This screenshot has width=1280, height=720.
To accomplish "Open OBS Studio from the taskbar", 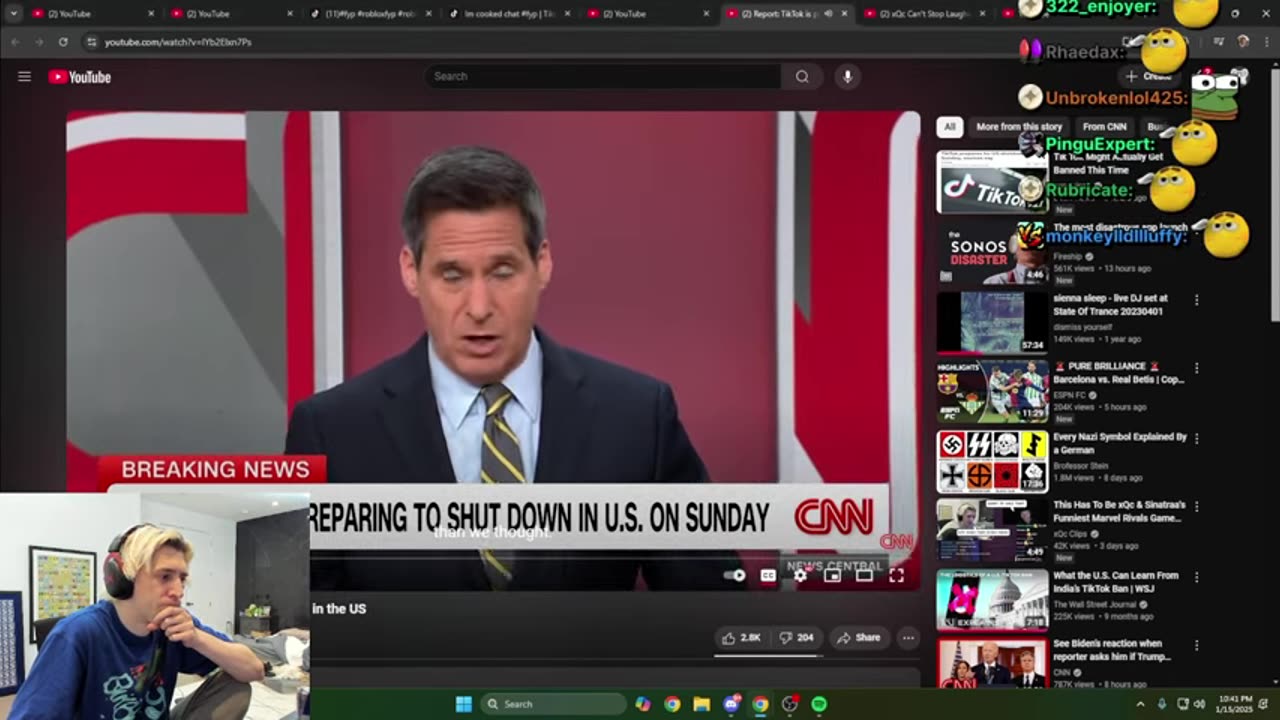I will coord(790,704).
